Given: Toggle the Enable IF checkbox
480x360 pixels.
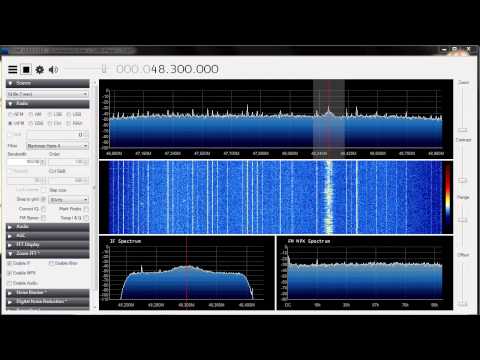Looking at the screenshot, I should pos(10,263).
